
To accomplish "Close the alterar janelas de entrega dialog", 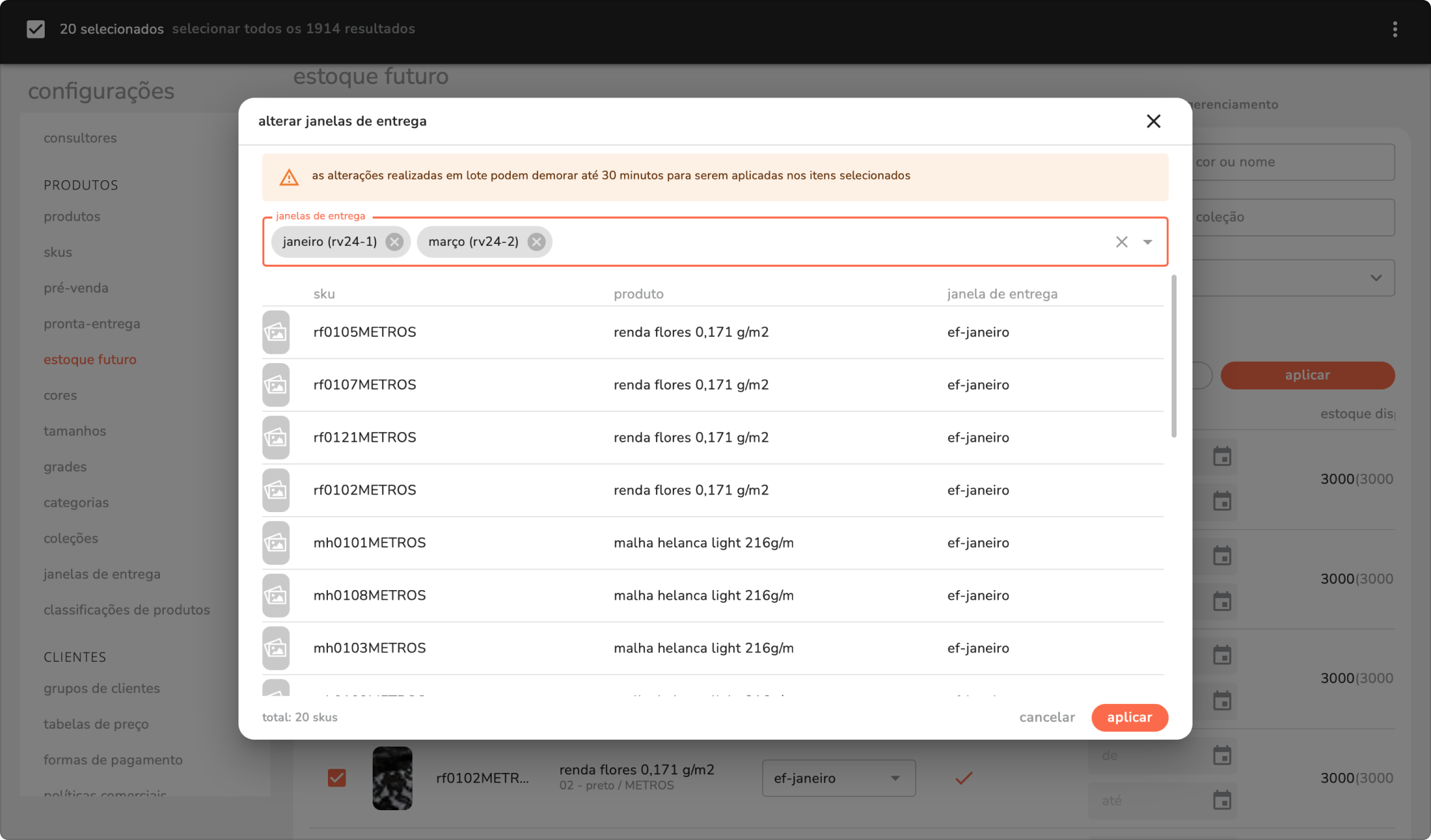I will pos(1153,121).
